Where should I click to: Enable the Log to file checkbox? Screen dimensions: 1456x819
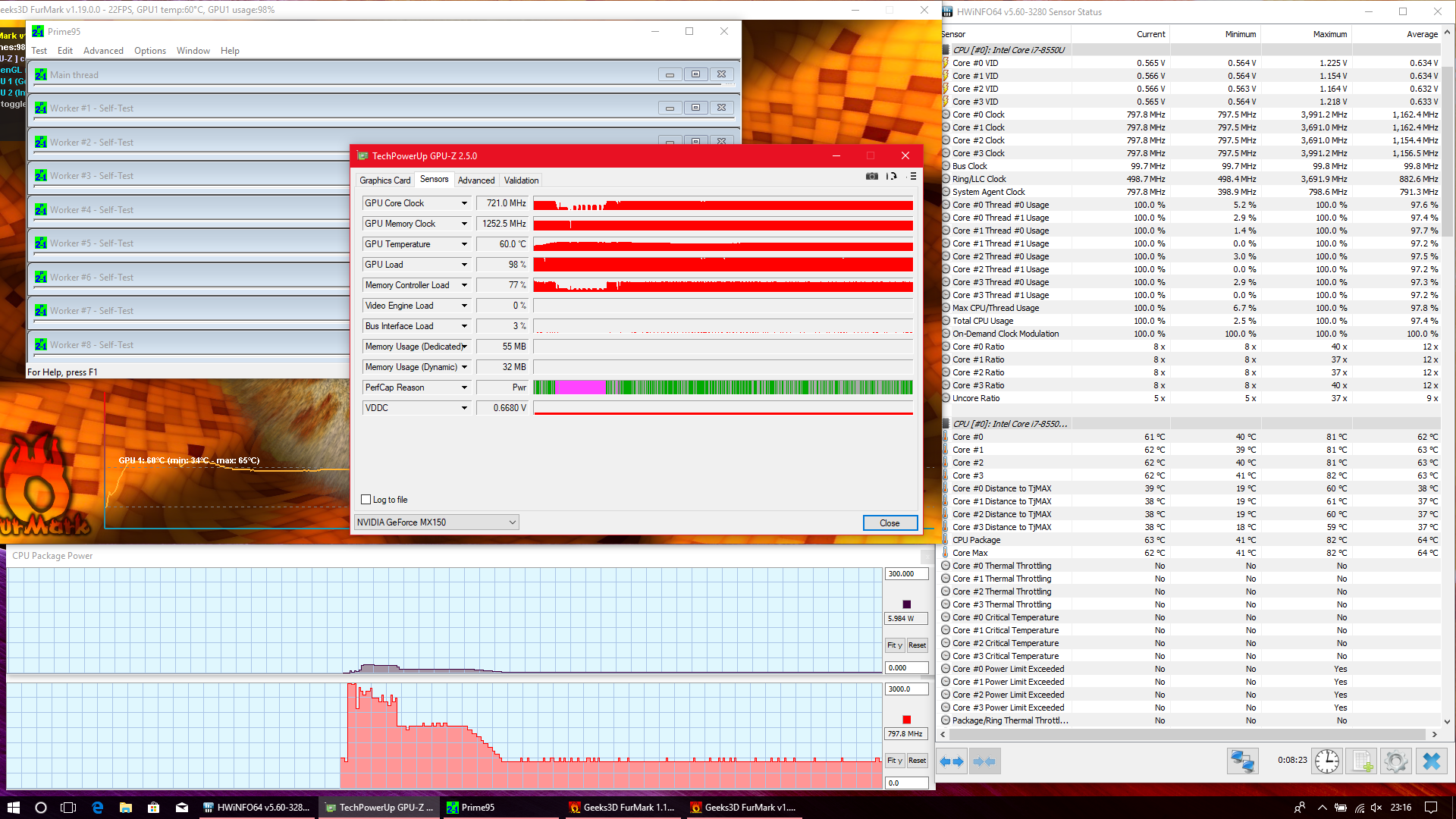pyautogui.click(x=366, y=500)
